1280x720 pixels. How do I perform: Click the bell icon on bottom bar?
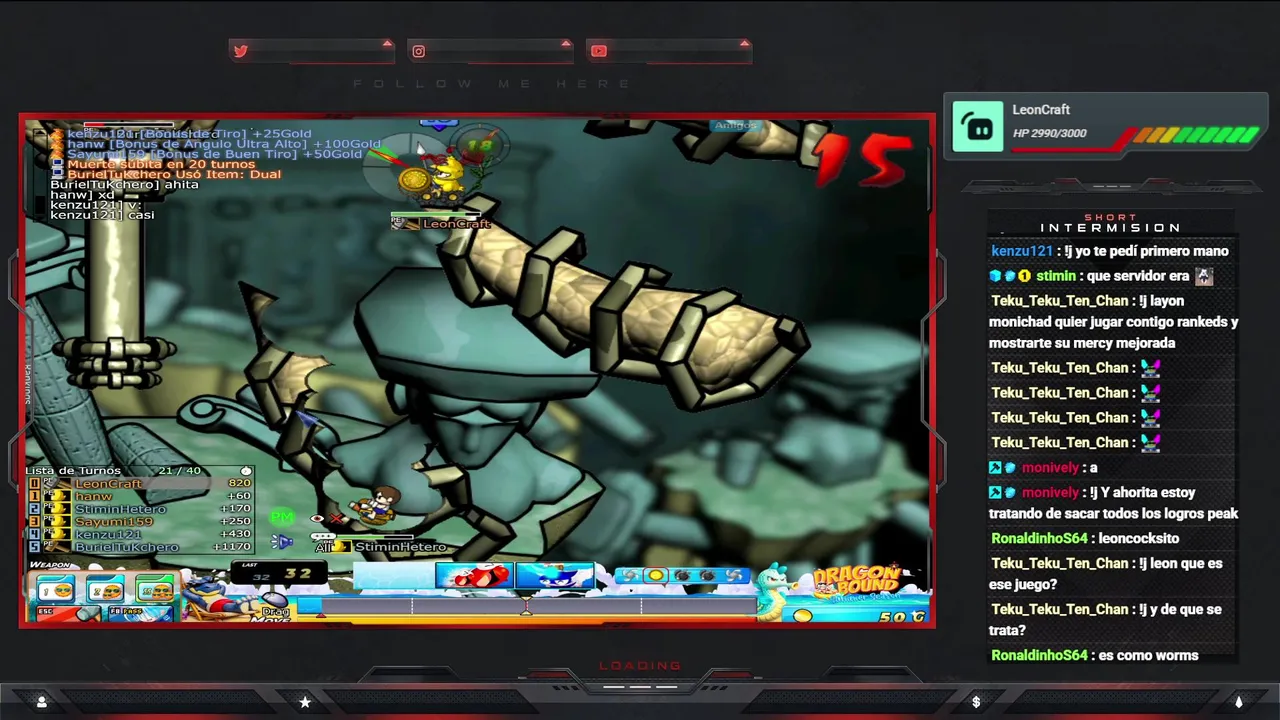[1238, 702]
